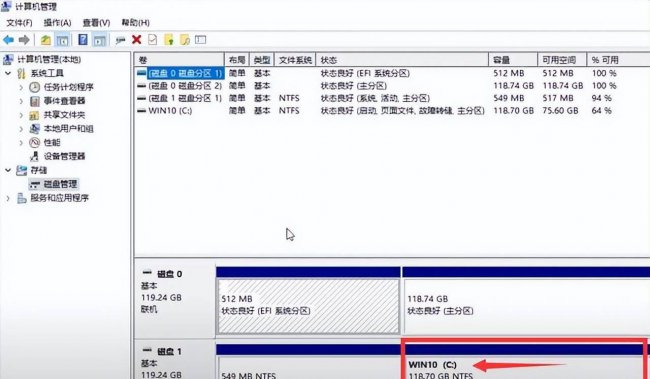This screenshot has width=650, height=379.
Task: Click the 任务计划程序 clock icon
Action: [35, 87]
